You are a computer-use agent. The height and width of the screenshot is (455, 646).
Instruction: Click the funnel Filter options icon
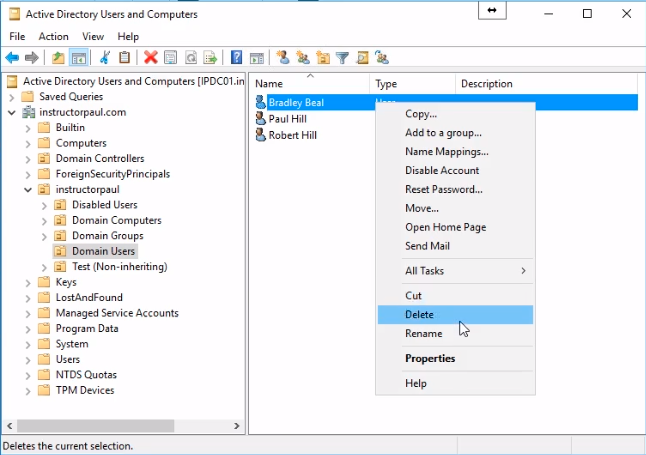pos(342,58)
